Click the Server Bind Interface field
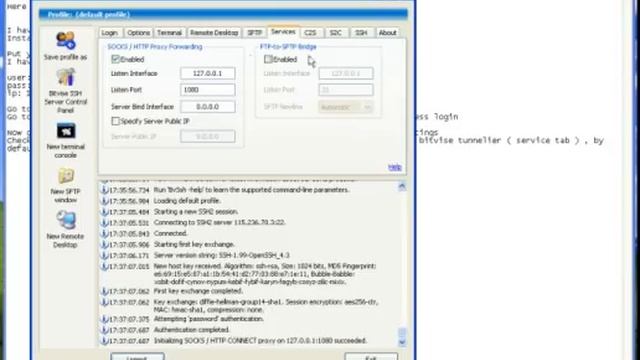The height and width of the screenshot is (360, 640). 207,107
